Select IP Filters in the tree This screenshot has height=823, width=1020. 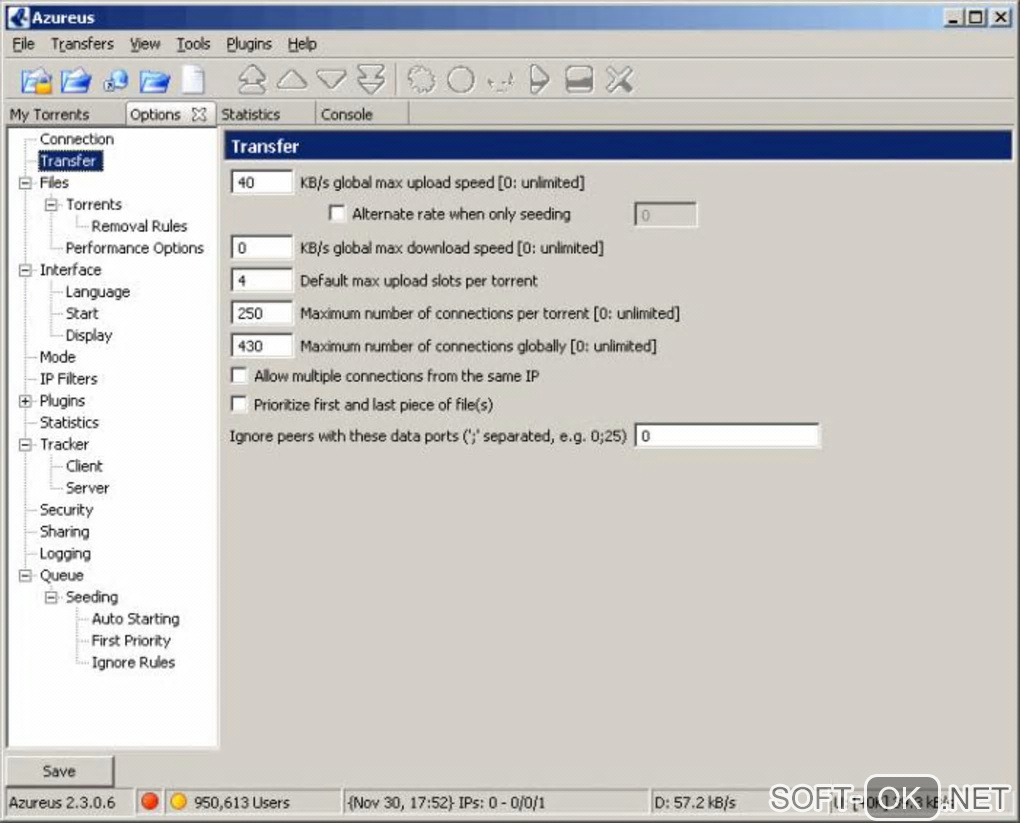pos(68,379)
